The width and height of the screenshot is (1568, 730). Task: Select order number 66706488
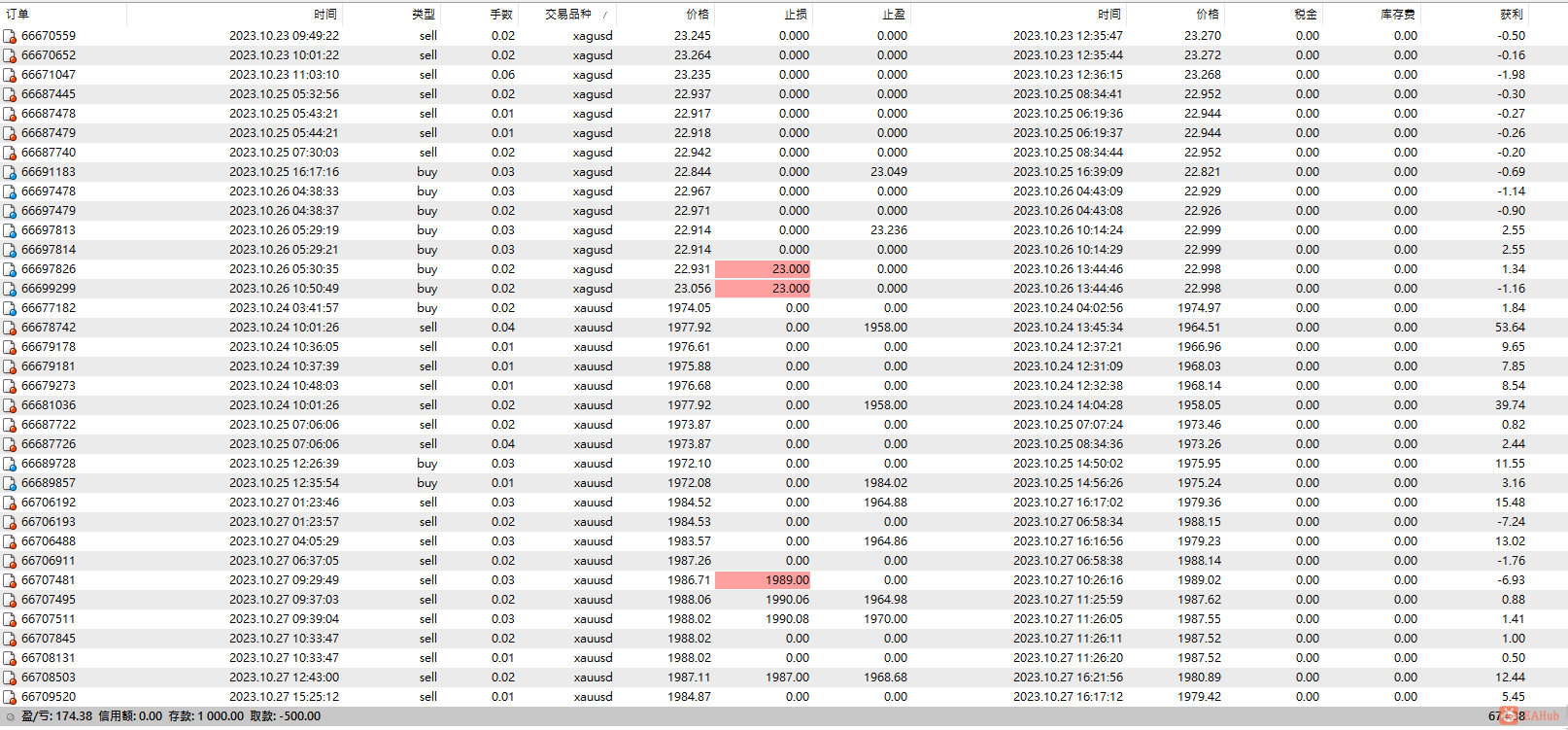pos(49,541)
